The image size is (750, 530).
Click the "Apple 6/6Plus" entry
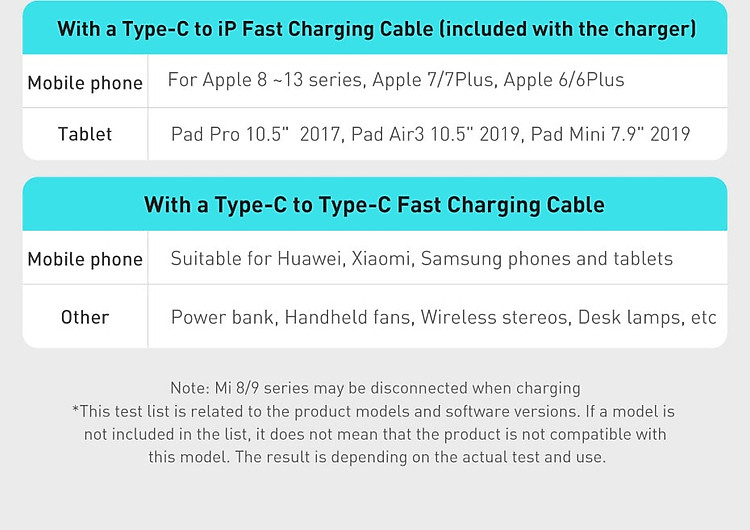[564, 80]
